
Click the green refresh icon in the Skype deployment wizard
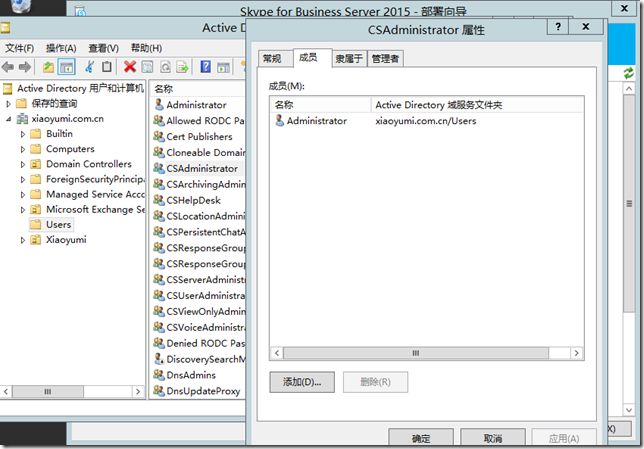(628, 74)
